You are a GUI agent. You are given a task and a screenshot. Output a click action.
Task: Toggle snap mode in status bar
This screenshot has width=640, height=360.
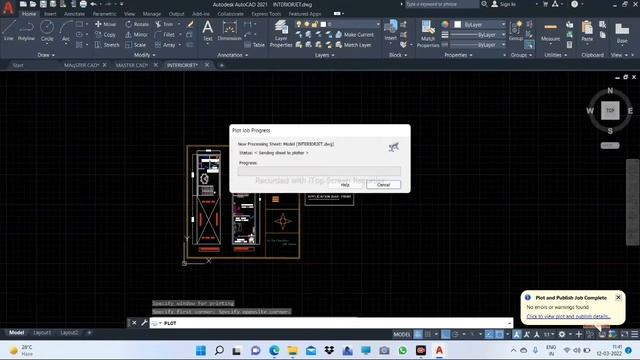427,334
